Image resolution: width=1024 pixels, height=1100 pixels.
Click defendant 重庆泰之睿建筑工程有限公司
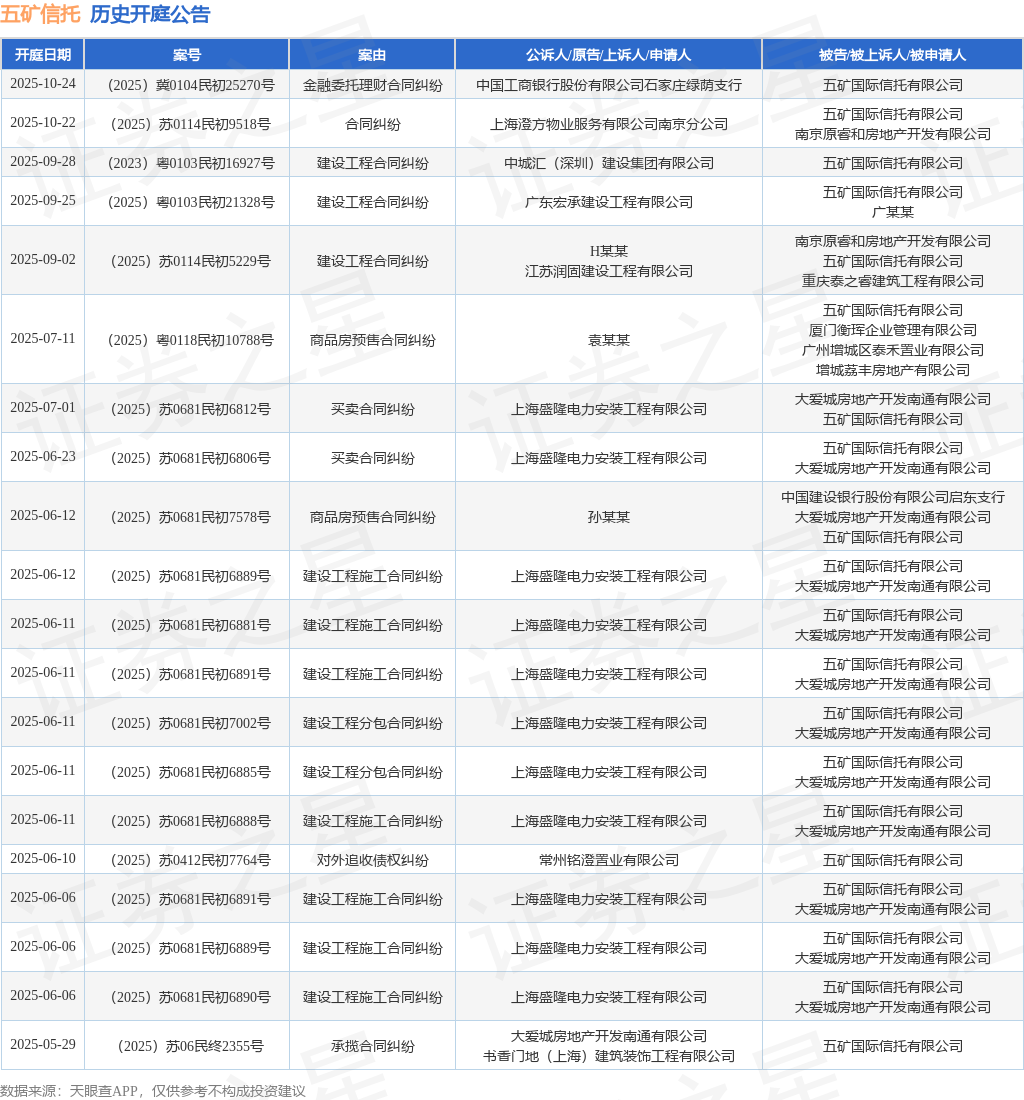pos(892,281)
